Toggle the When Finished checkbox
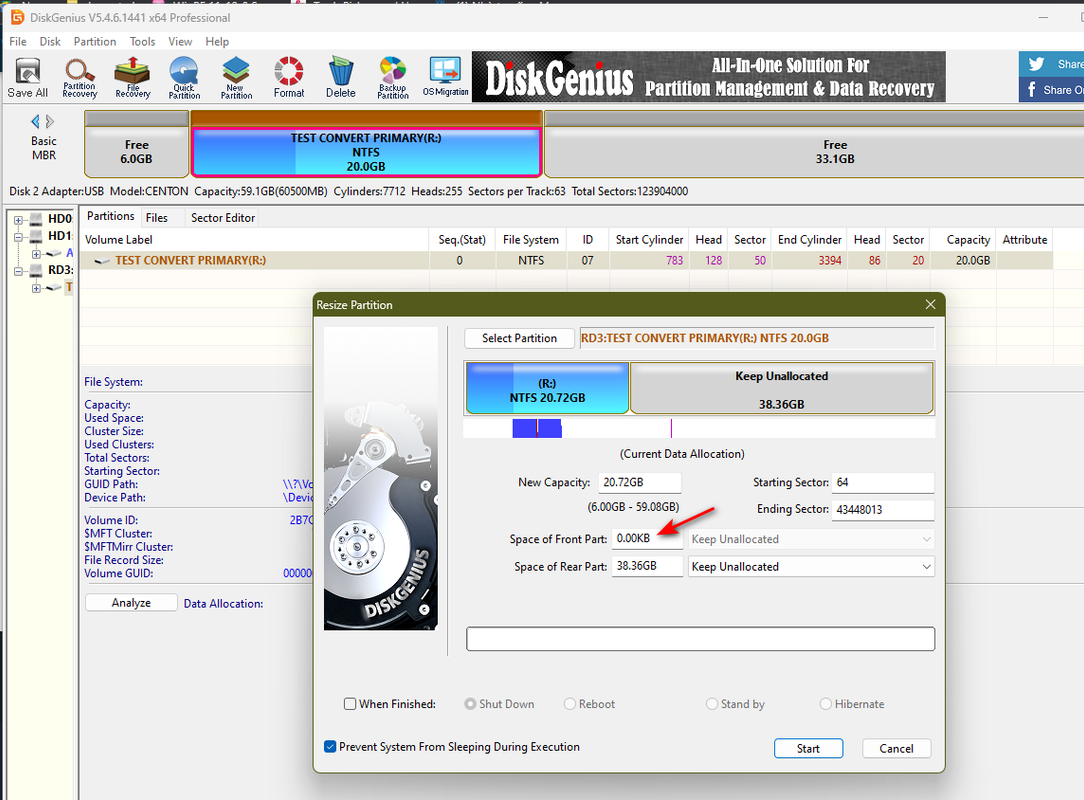 click(350, 704)
